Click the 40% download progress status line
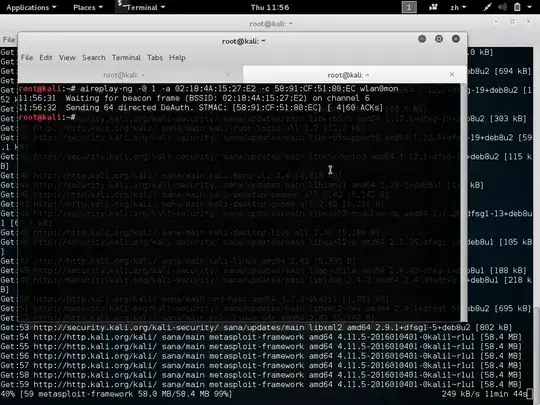Screen dimensions: 540x405 point(116,394)
